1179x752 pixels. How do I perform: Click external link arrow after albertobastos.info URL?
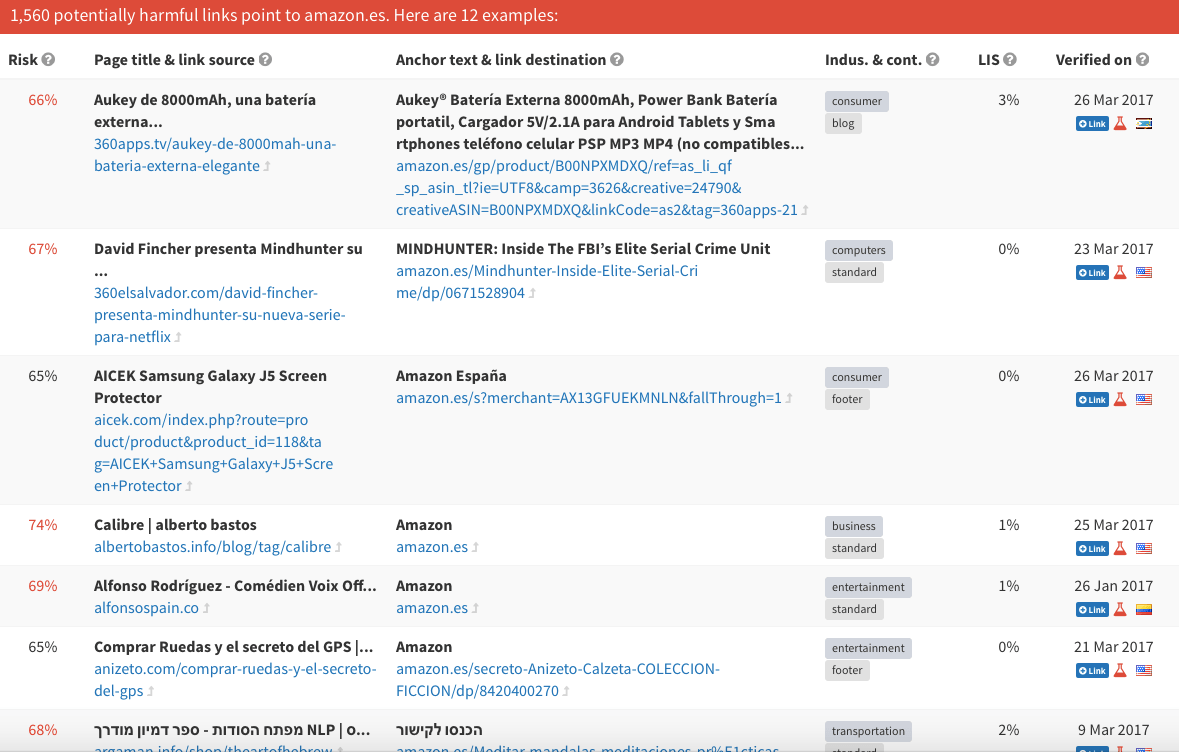pyautogui.click(x=338, y=548)
